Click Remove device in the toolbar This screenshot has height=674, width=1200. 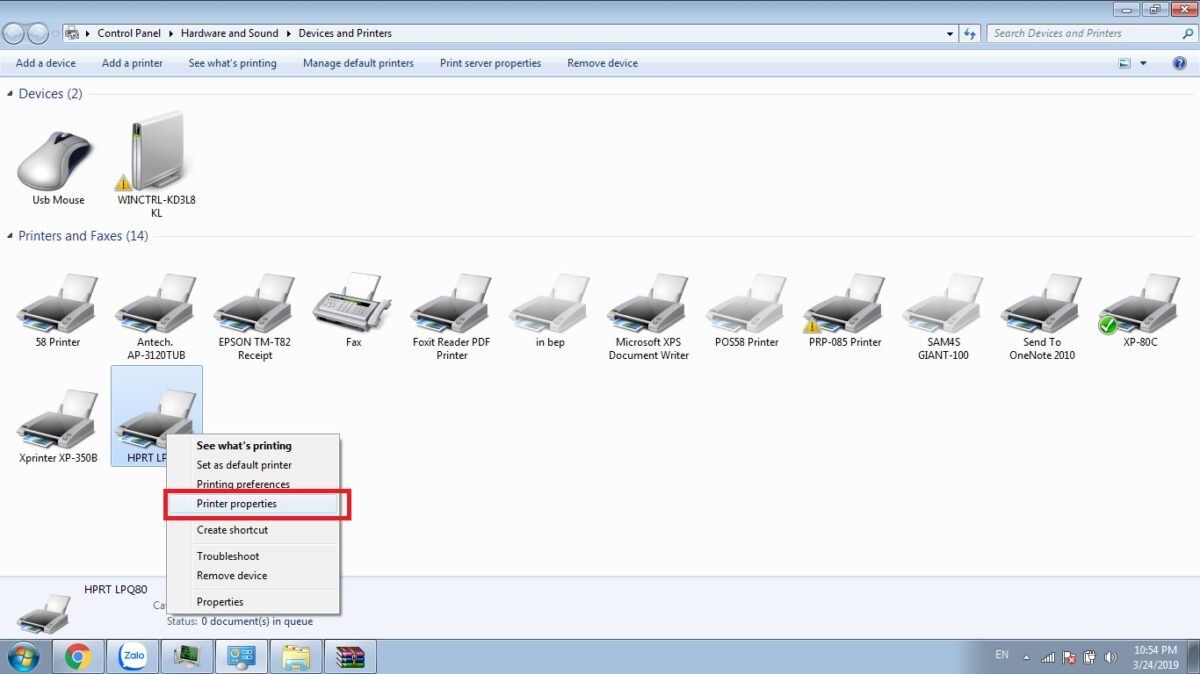point(602,63)
